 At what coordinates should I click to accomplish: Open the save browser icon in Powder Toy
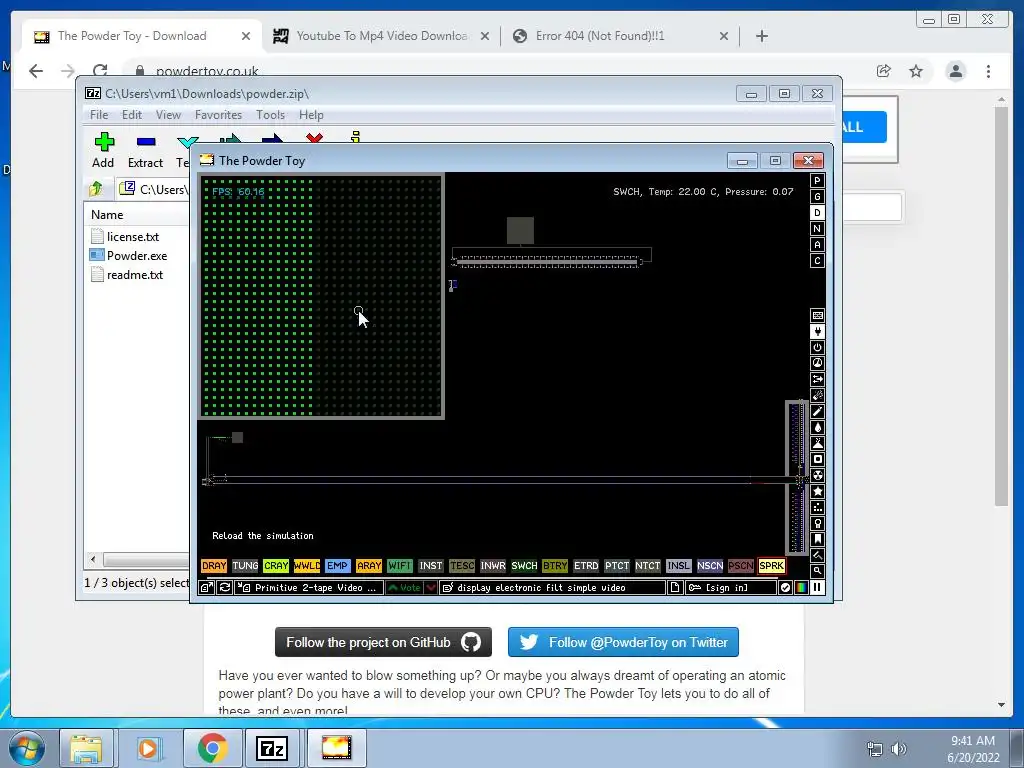(206, 588)
